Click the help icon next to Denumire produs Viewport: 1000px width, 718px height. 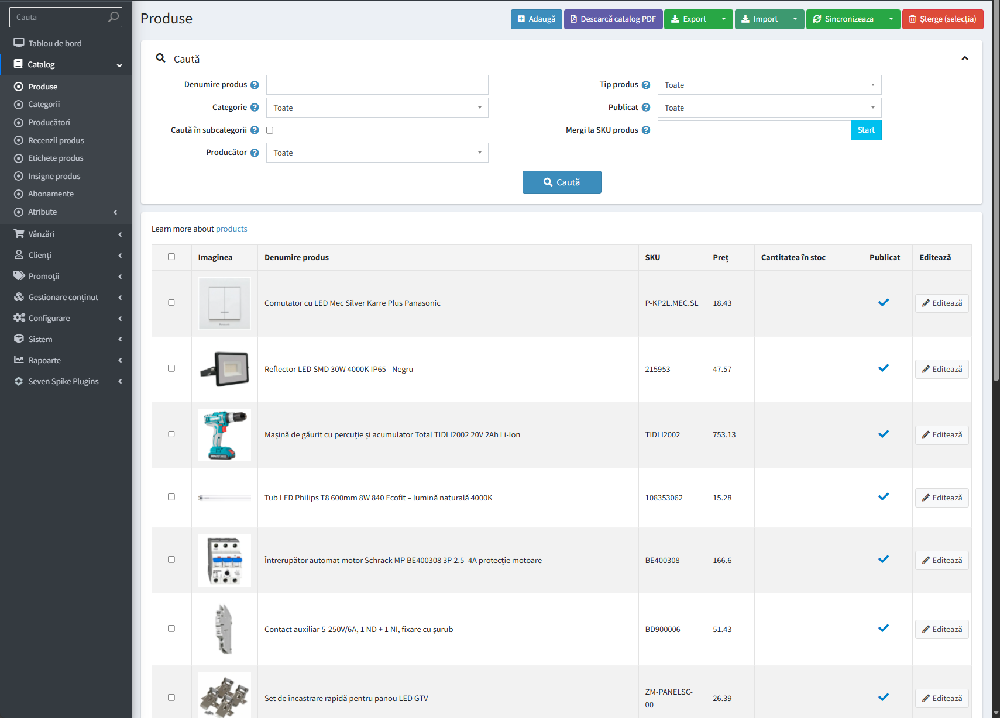255,85
